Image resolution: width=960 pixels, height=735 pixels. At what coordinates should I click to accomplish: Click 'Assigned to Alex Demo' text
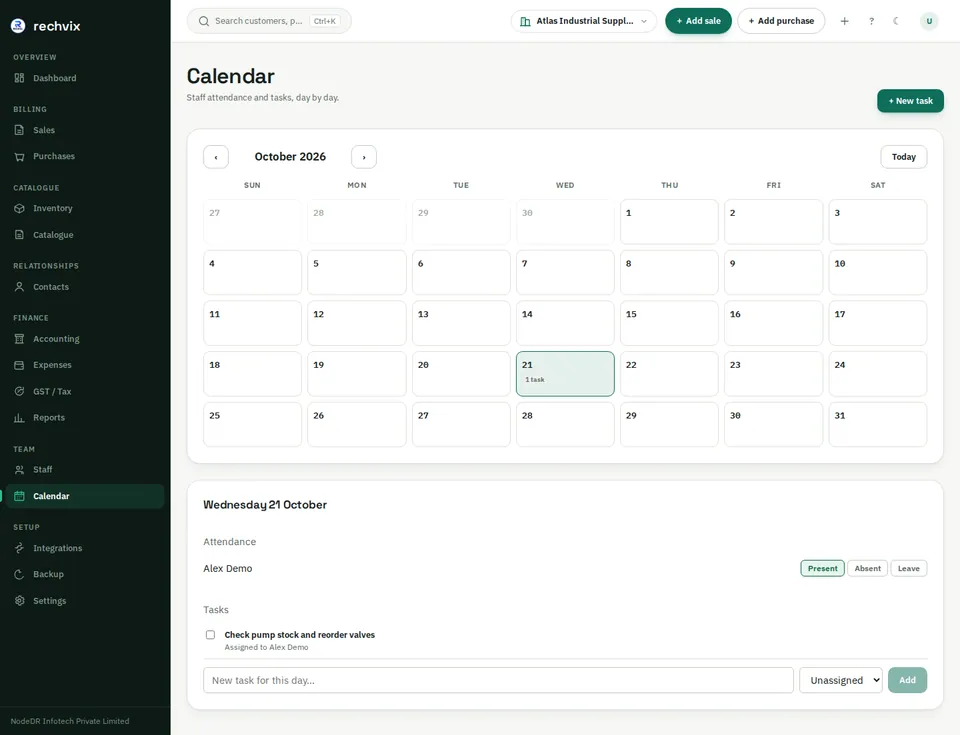click(x=266, y=647)
